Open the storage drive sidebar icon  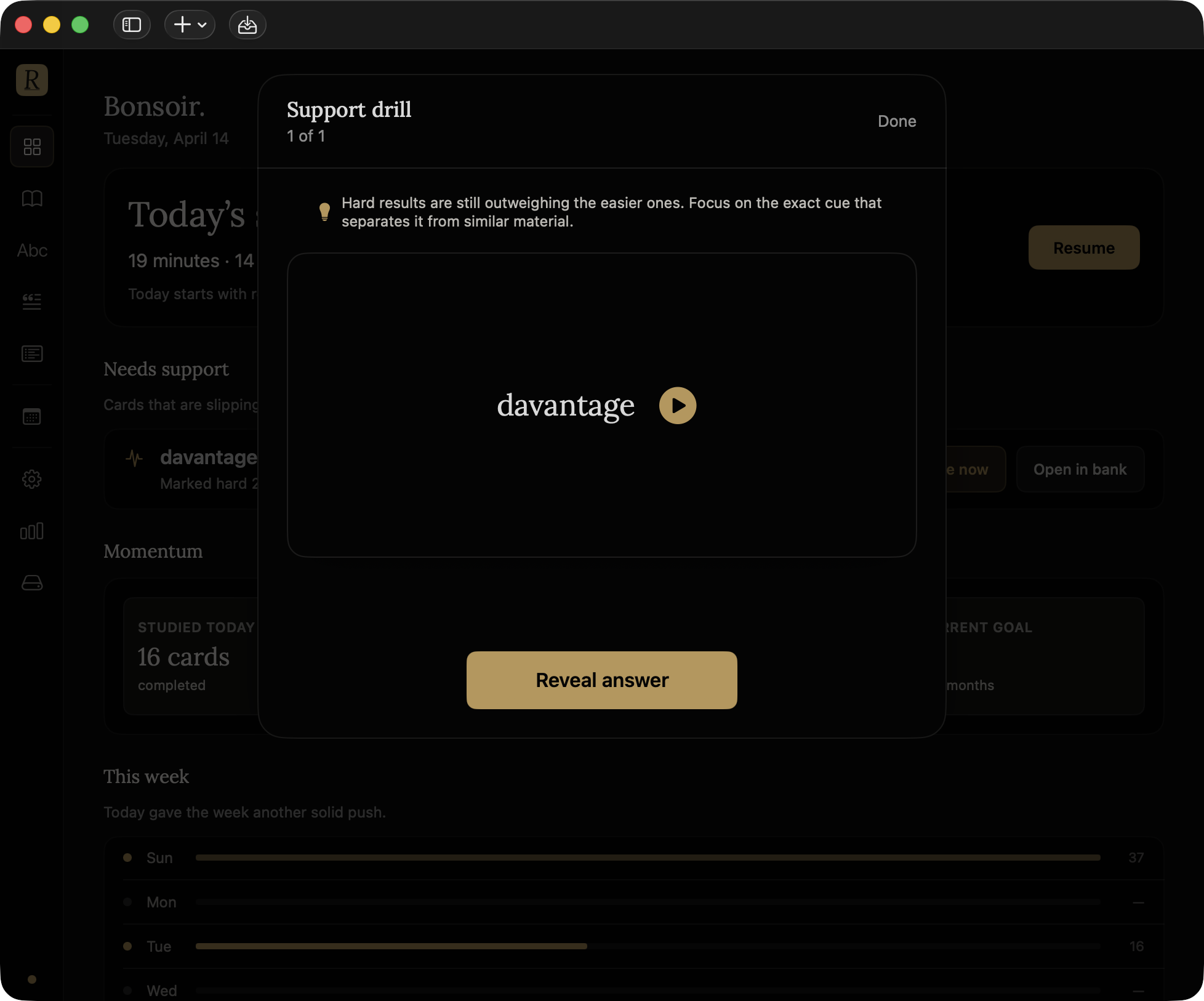[x=32, y=582]
